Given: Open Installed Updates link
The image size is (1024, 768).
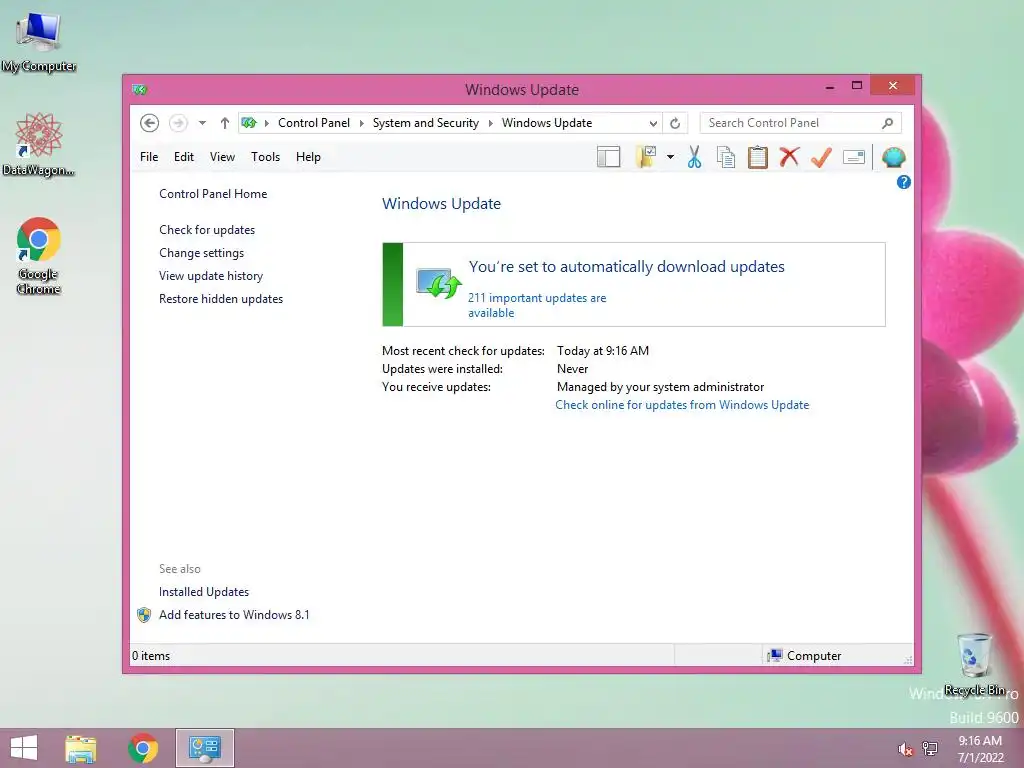Looking at the screenshot, I should pos(204,592).
